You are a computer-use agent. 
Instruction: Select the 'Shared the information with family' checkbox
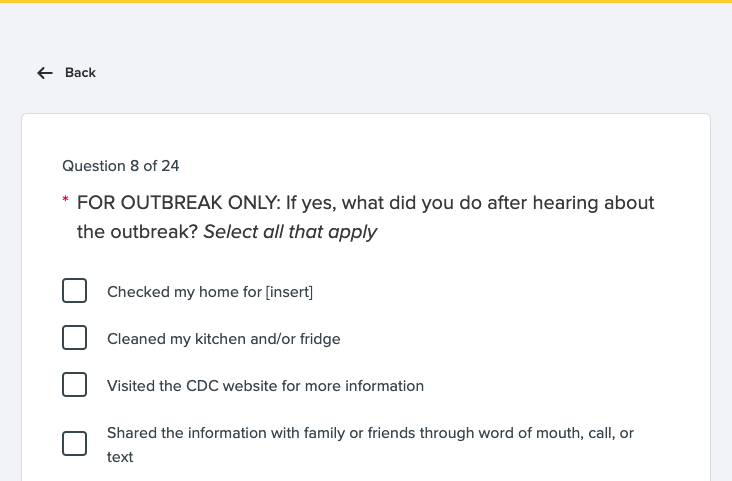click(75, 444)
